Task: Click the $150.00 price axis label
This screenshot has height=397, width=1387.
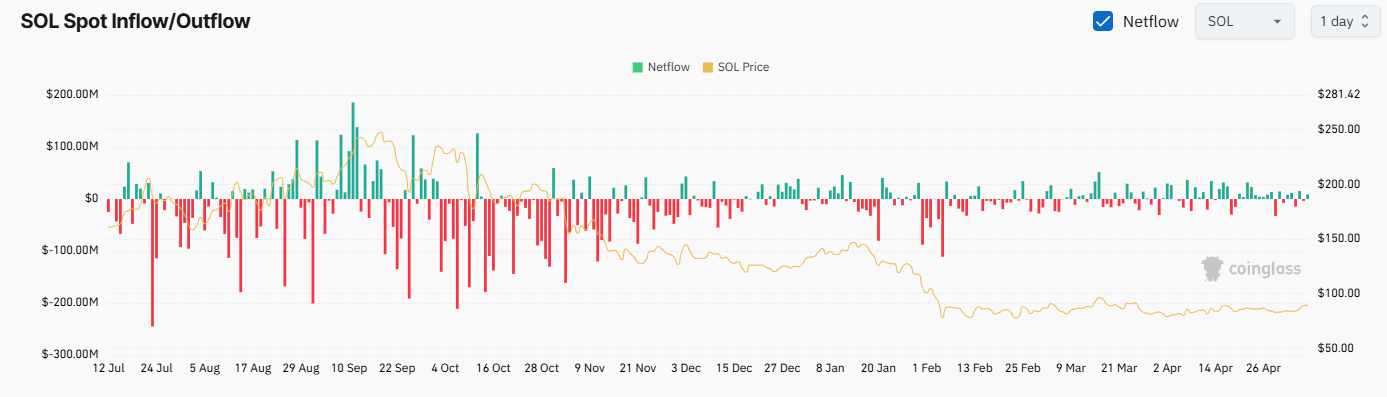Action: click(x=1339, y=238)
